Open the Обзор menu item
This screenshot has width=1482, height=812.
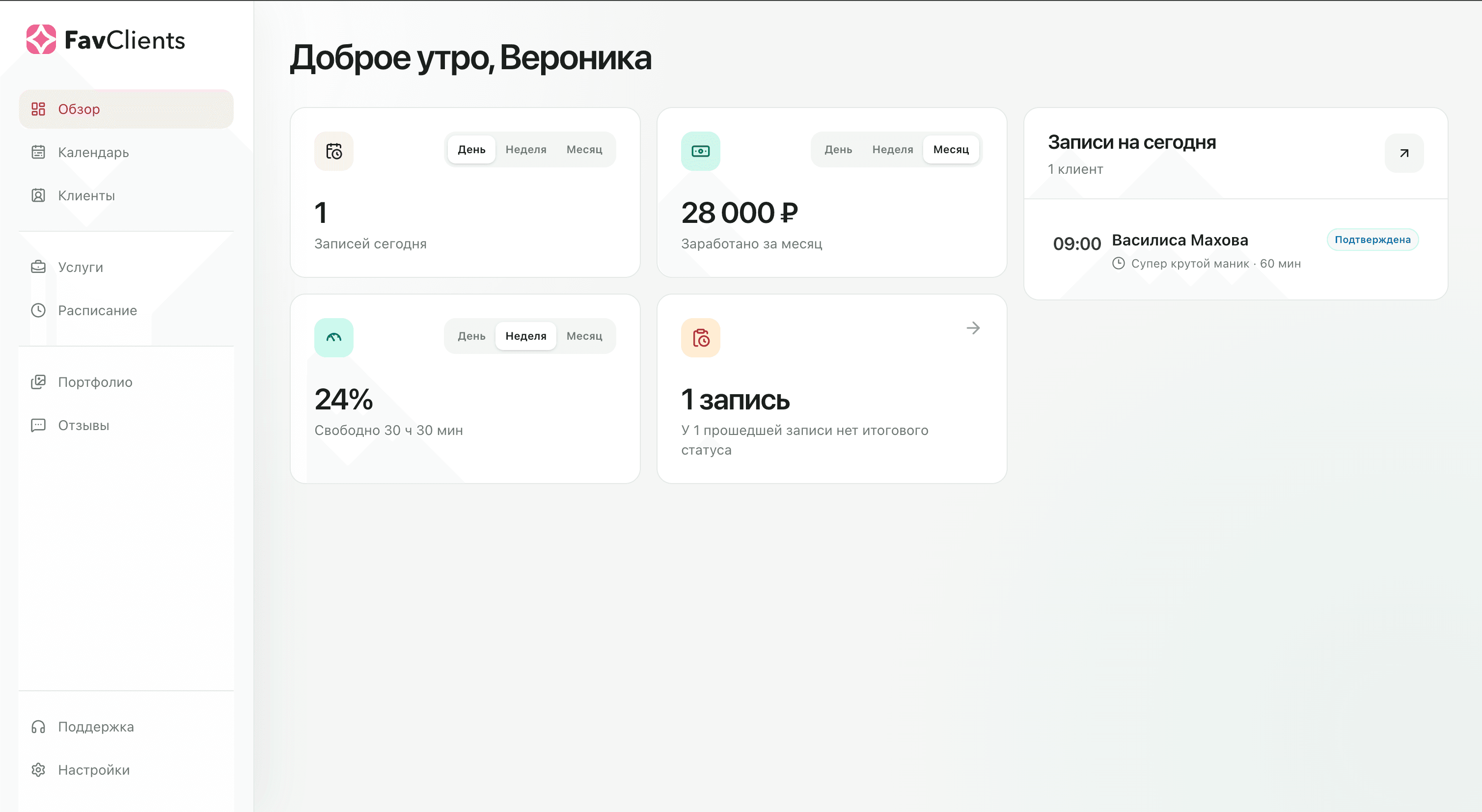[x=126, y=108]
